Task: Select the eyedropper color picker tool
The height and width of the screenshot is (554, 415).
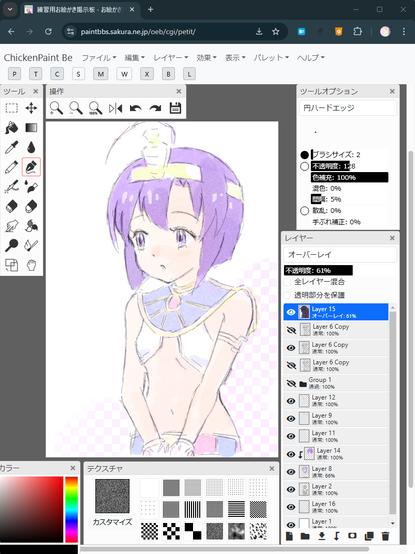Action: (x=12, y=147)
